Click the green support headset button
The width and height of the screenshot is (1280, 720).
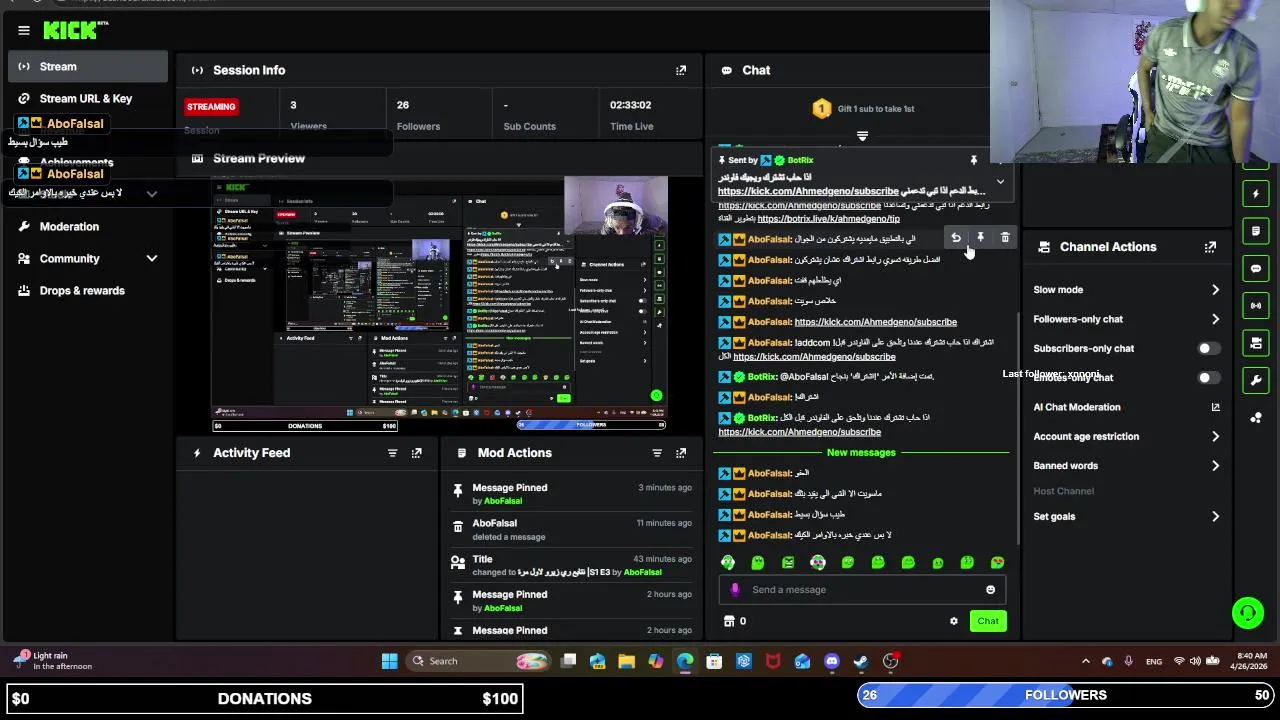(x=1248, y=612)
